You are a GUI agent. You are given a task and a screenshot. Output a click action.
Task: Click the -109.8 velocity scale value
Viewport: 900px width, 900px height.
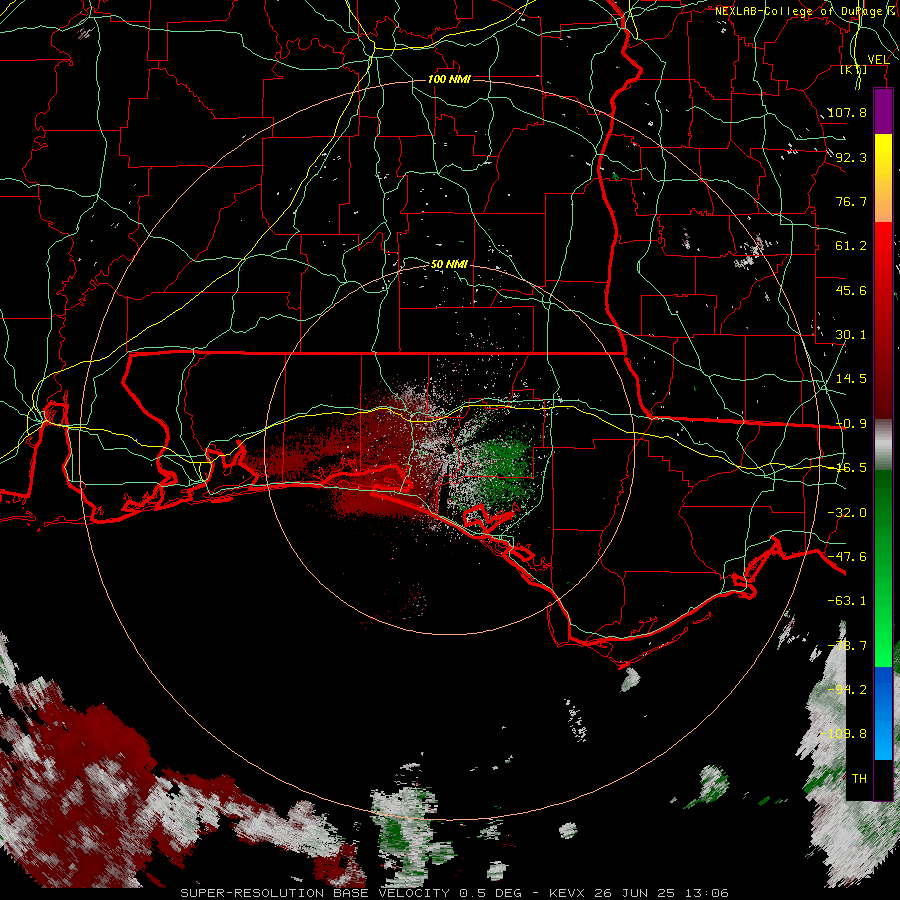(x=844, y=734)
